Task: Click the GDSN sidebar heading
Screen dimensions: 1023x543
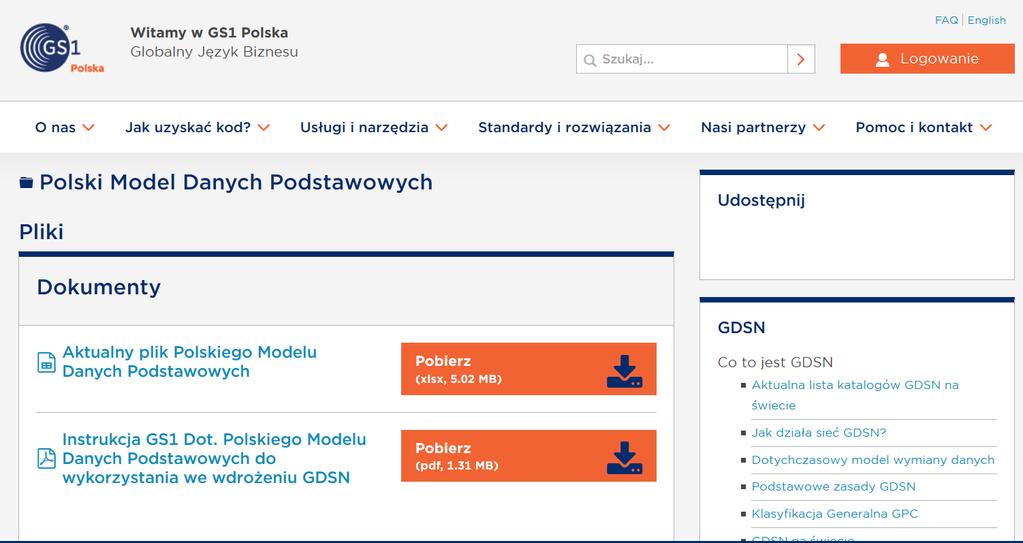Action: pyautogui.click(x=742, y=328)
